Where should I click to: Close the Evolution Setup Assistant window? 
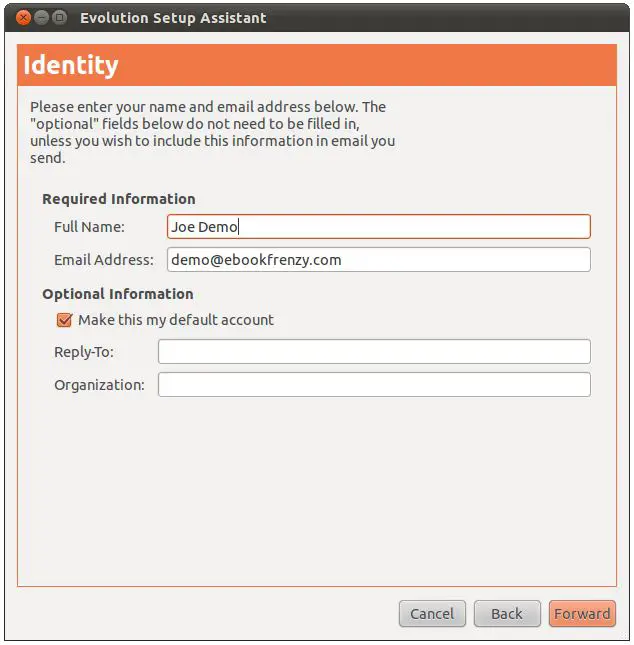[24, 17]
